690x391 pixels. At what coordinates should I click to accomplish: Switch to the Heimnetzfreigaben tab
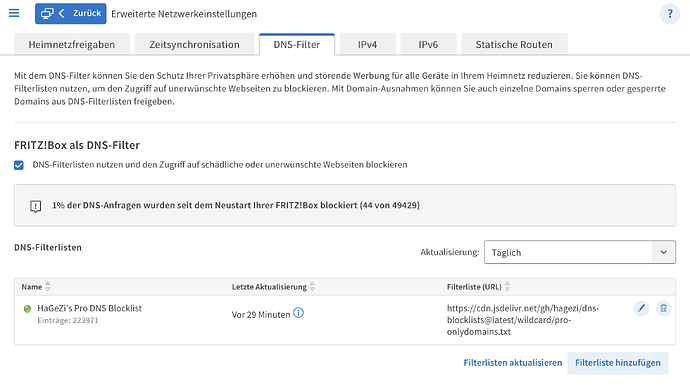pos(72,44)
